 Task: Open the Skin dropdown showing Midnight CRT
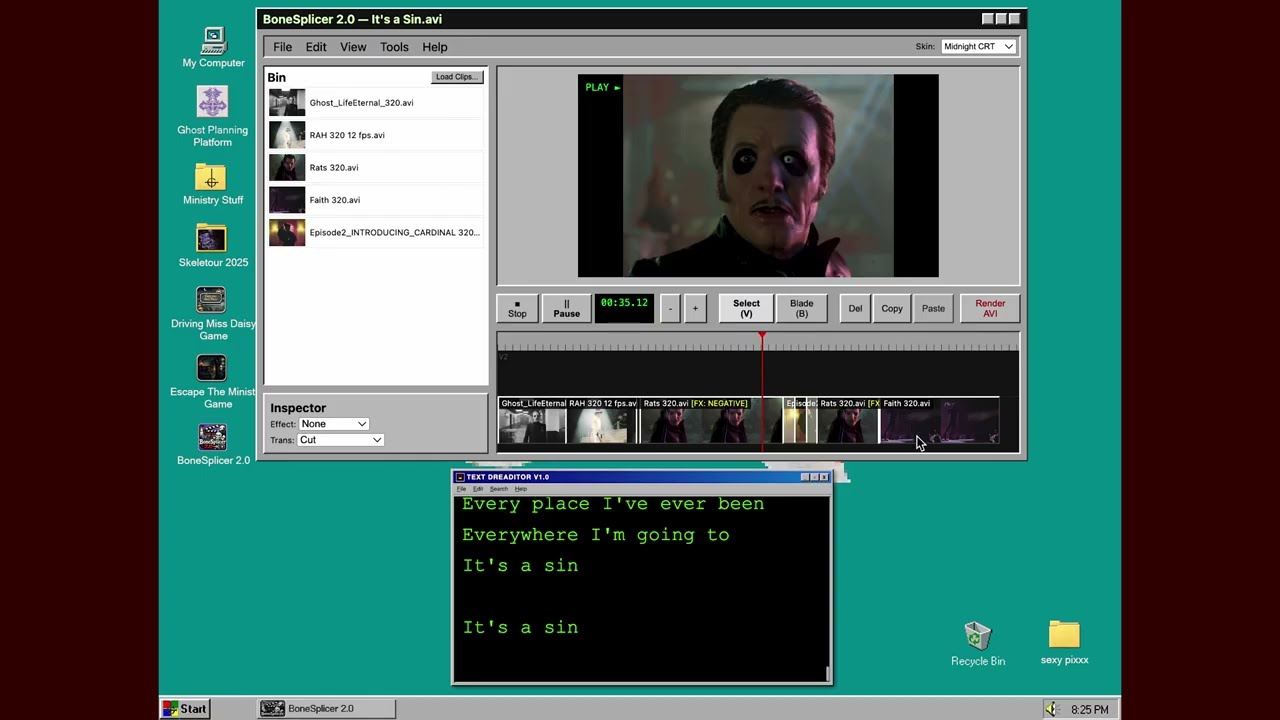(x=978, y=46)
